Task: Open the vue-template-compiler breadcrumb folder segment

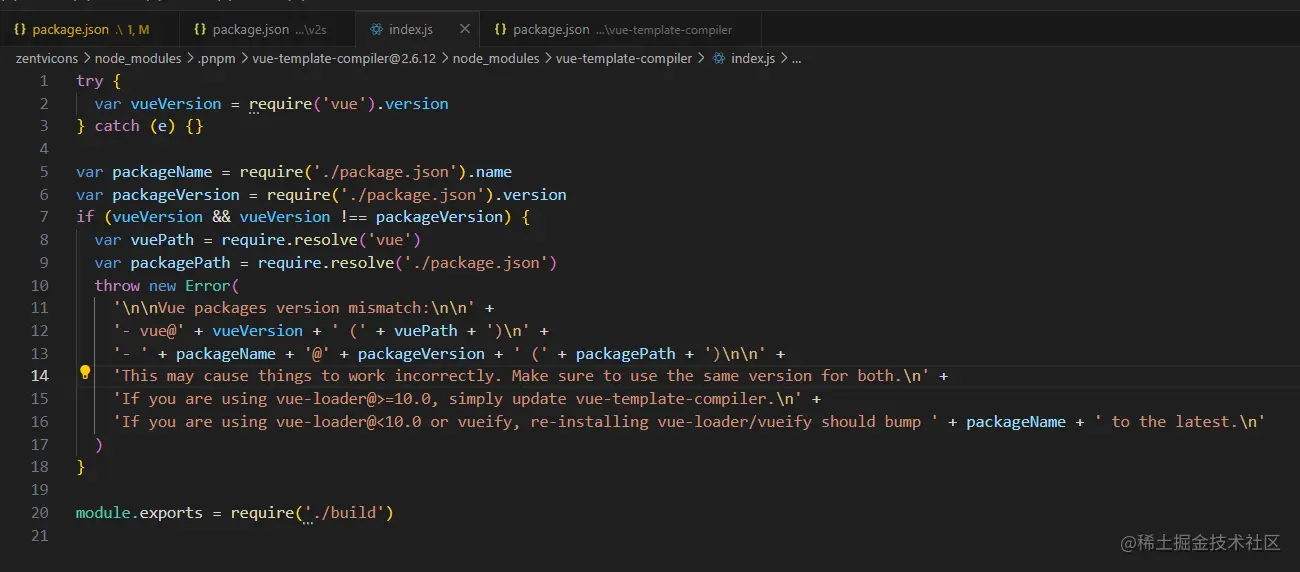Action: coord(624,58)
